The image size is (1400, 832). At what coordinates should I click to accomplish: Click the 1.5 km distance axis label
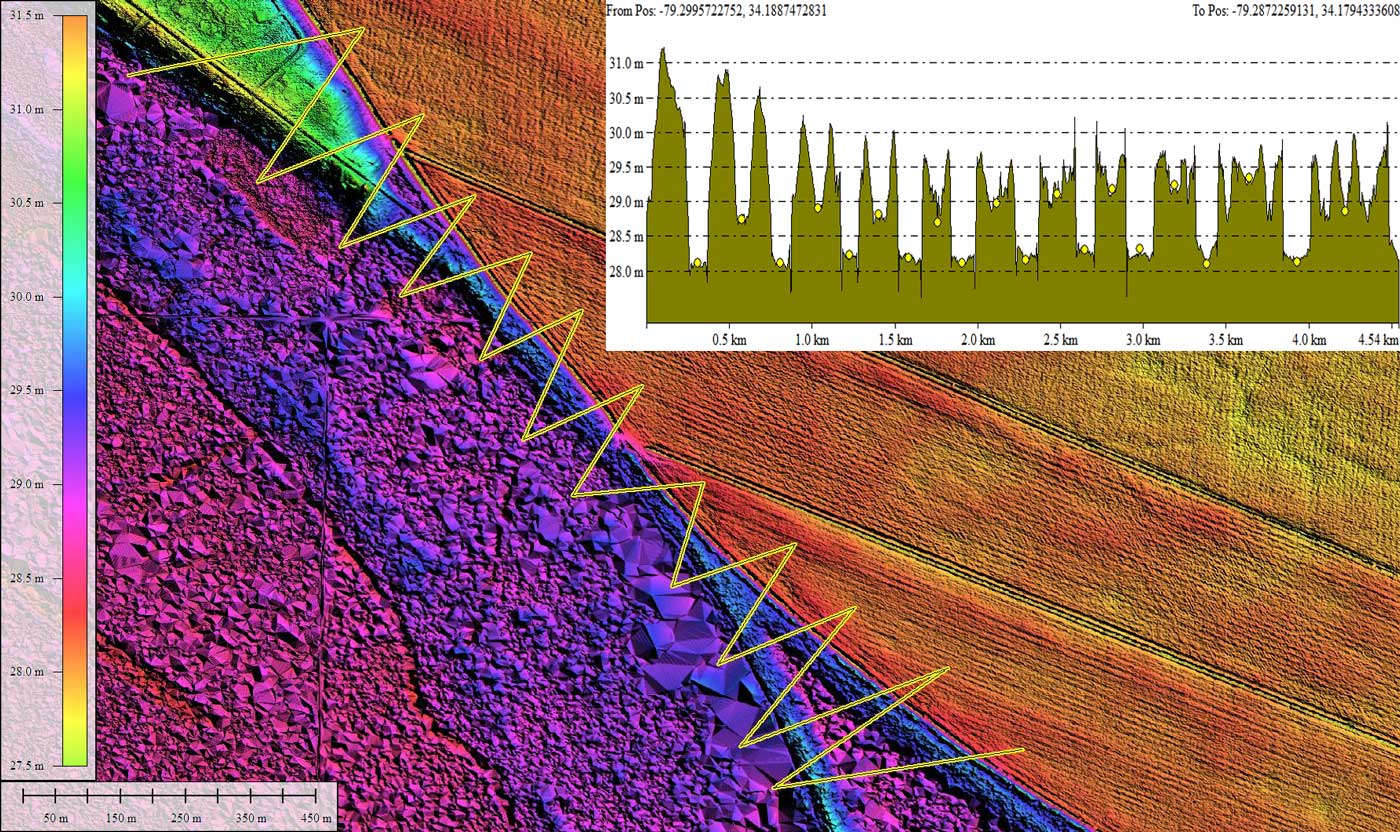(894, 340)
